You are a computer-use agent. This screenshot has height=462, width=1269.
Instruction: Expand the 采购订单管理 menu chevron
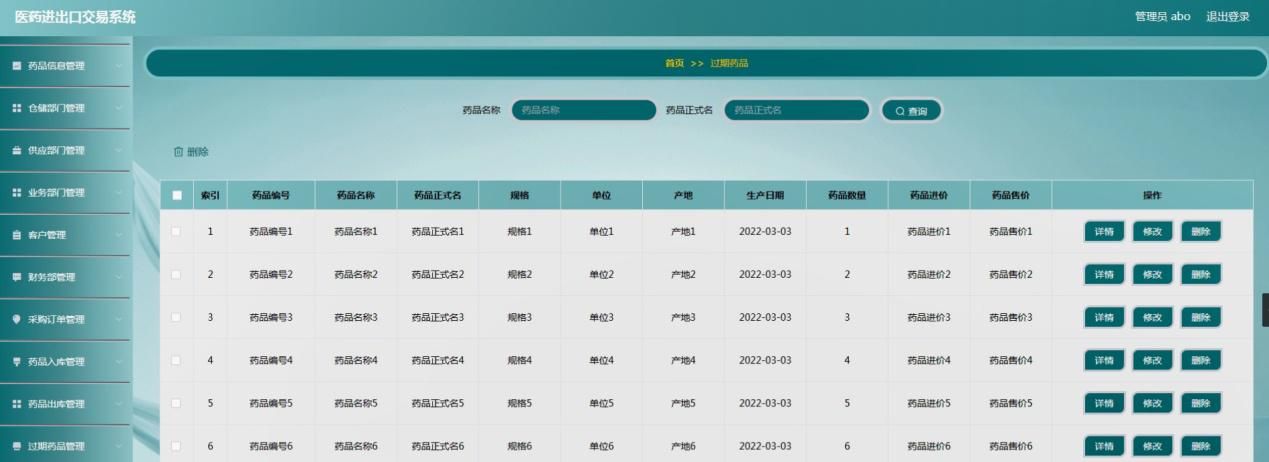(118, 320)
